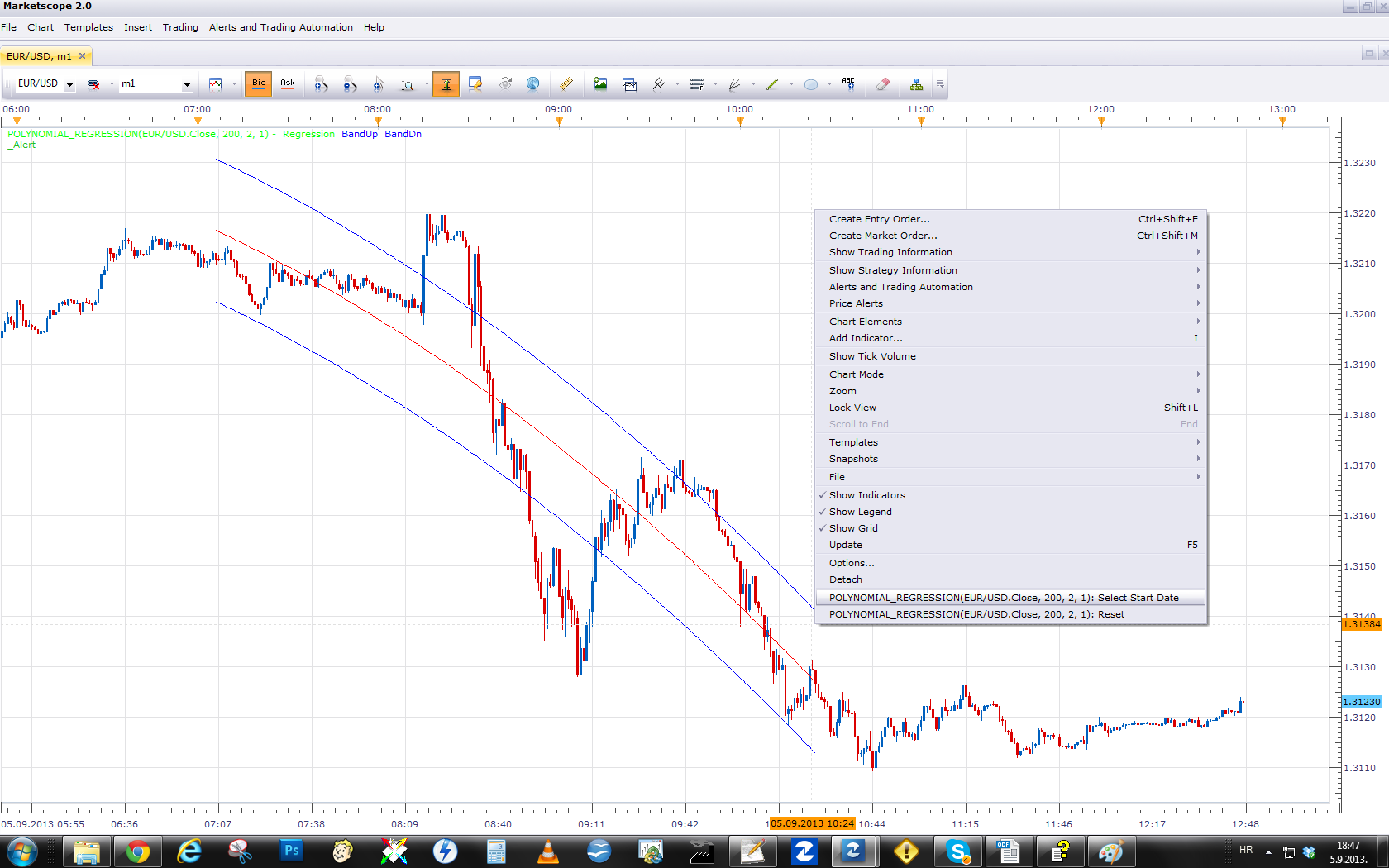This screenshot has width=1389, height=868.
Task: Click POLYNOMIAL_REGRESSION Select Start Date entry
Action: click(x=1010, y=598)
